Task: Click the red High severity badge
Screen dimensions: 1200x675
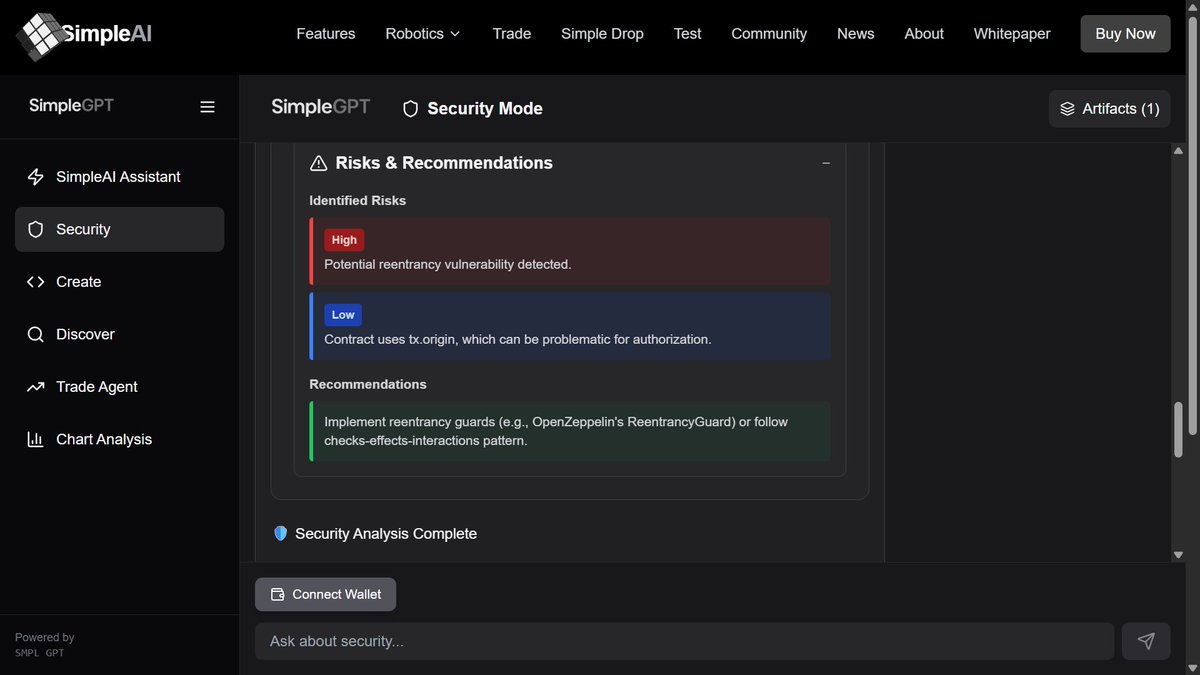Action: (344, 240)
